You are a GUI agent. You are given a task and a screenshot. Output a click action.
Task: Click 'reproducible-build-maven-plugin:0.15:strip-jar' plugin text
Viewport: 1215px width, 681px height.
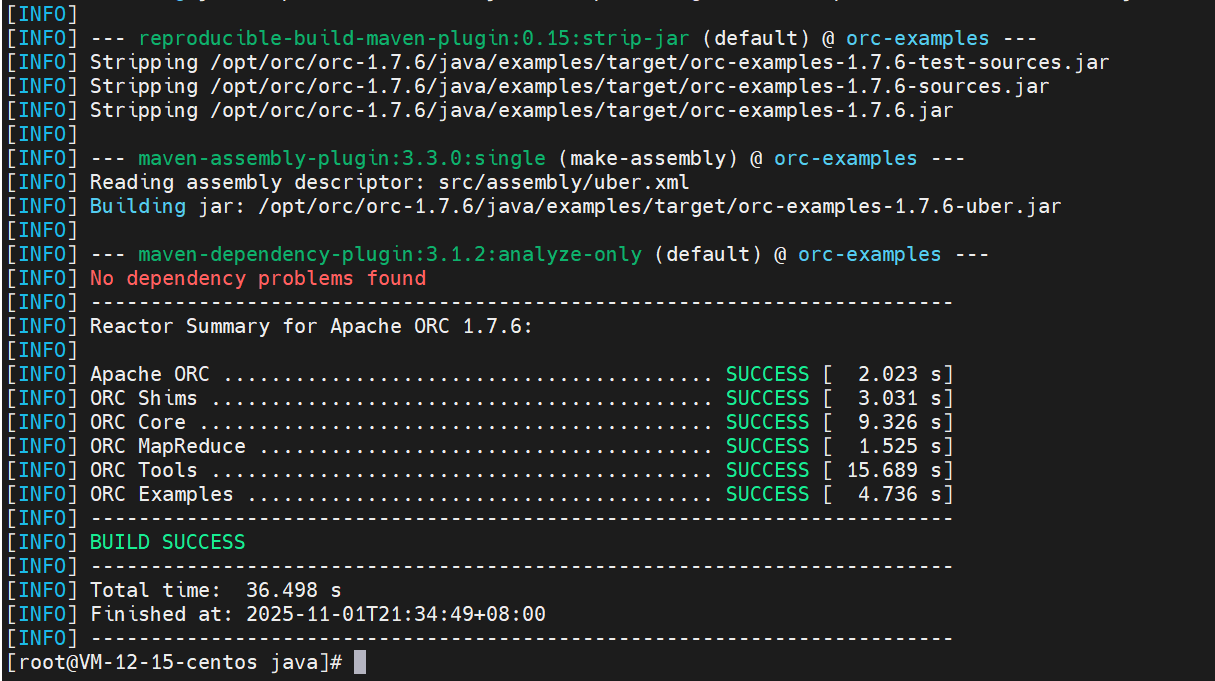pyautogui.click(x=414, y=38)
